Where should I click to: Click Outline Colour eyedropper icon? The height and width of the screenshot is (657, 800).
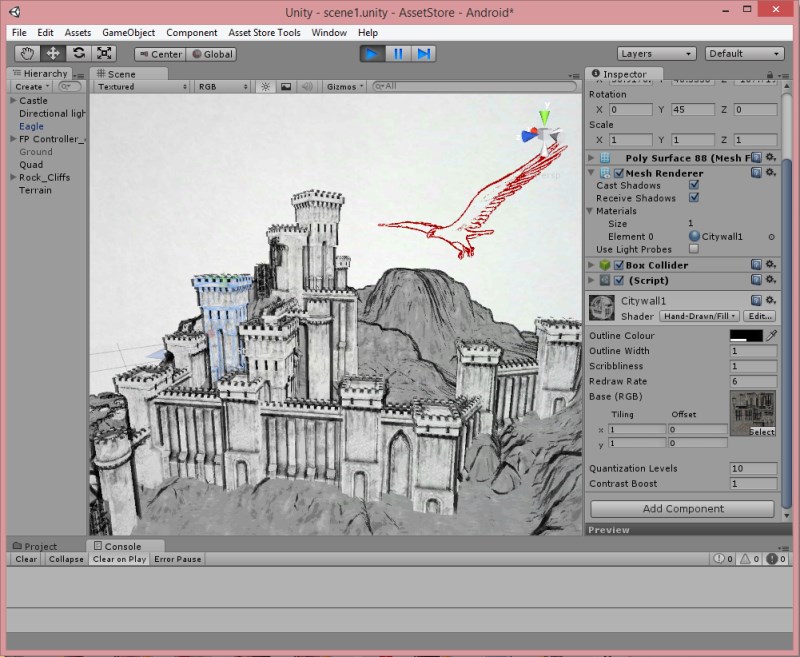point(771,335)
